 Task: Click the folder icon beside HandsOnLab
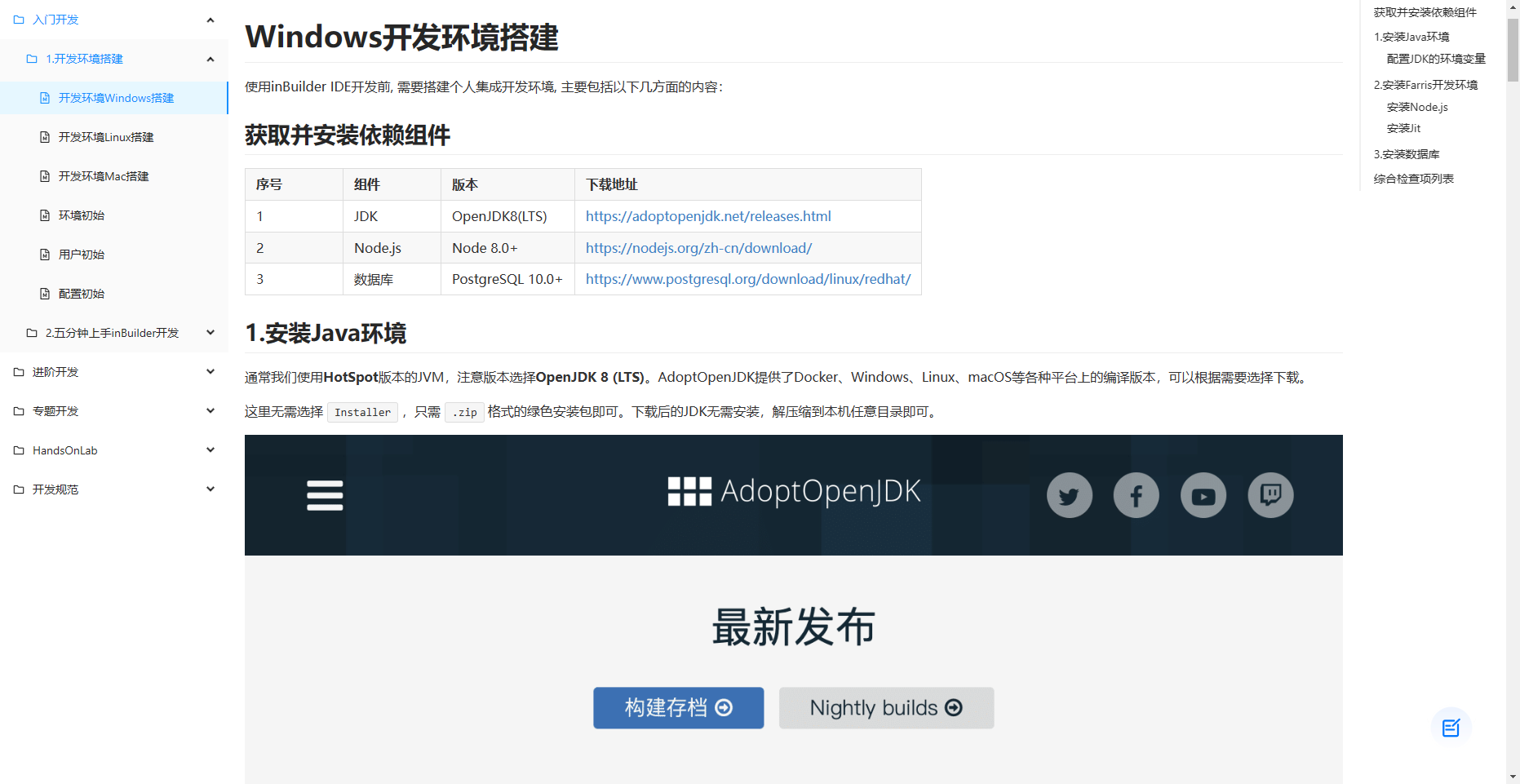click(x=19, y=450)
